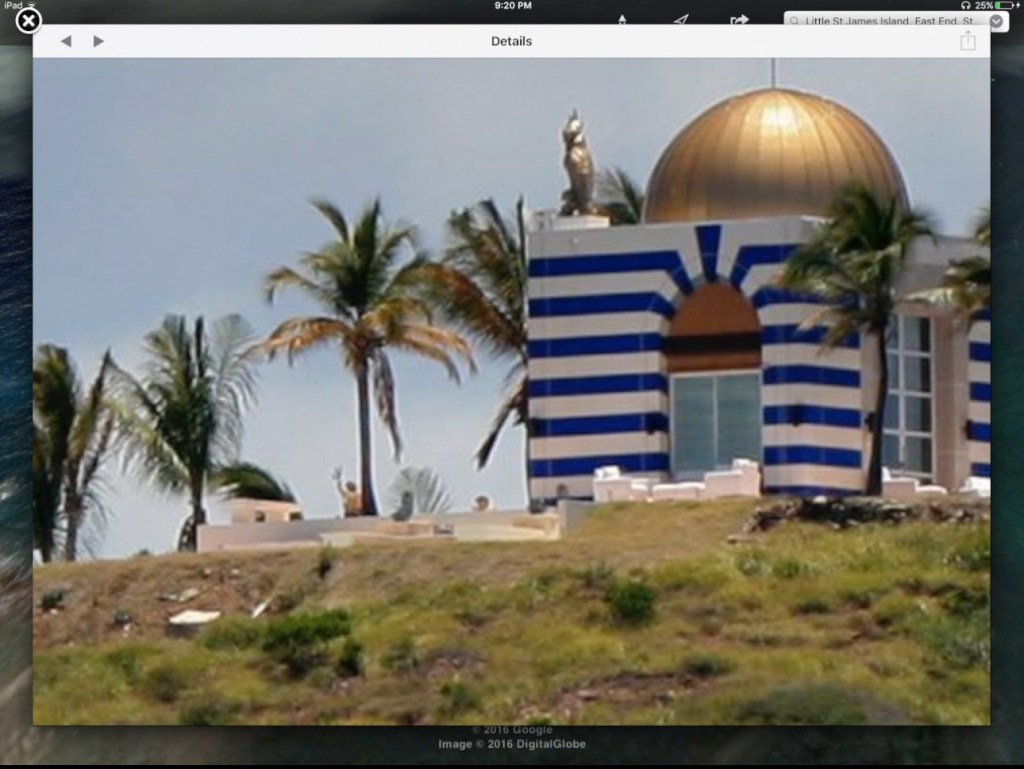Screen dimensions: 1024x769
Task: Tap the curved share arrow in toolbar
Action: coord(740,20)
